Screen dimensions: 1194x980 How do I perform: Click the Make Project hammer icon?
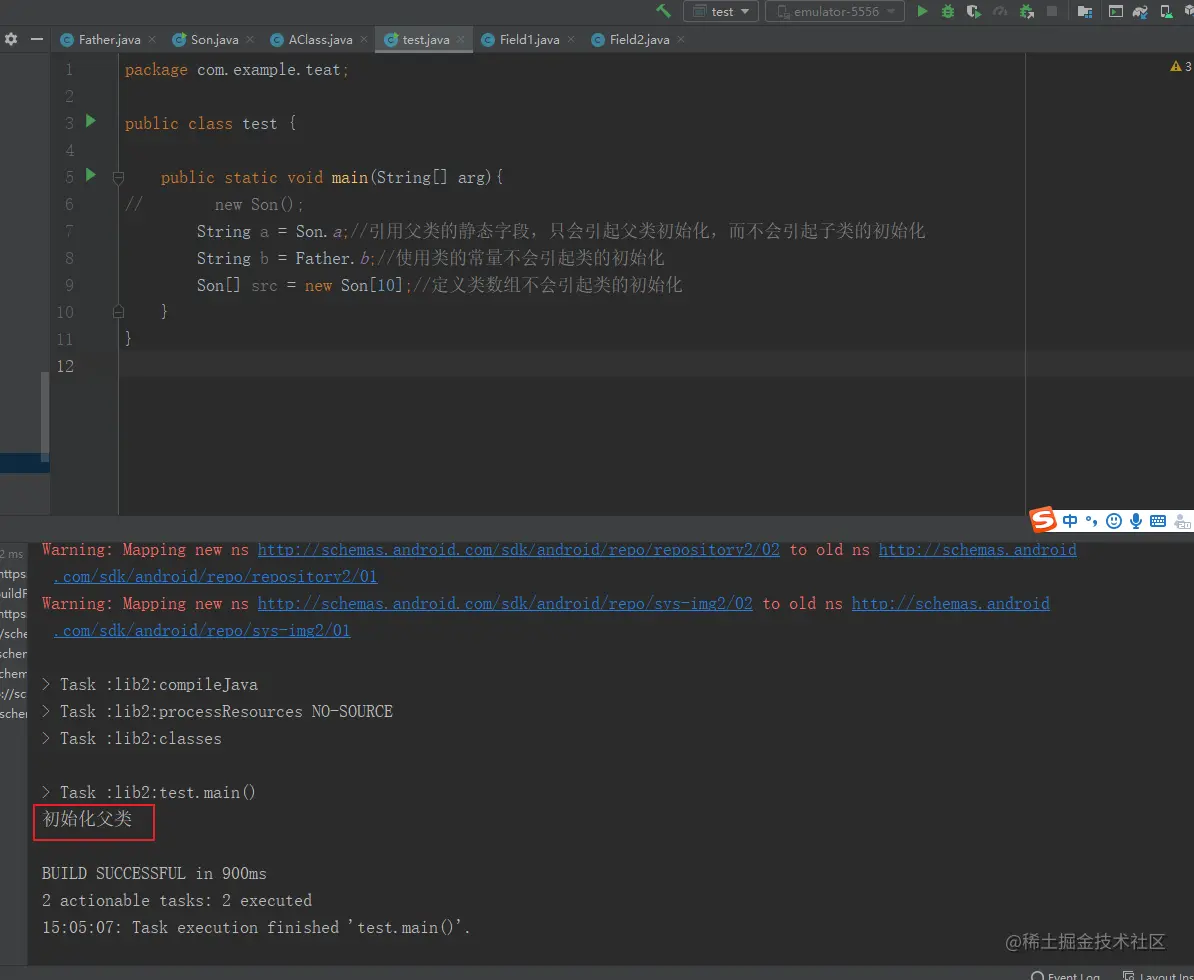click(663, 11)
